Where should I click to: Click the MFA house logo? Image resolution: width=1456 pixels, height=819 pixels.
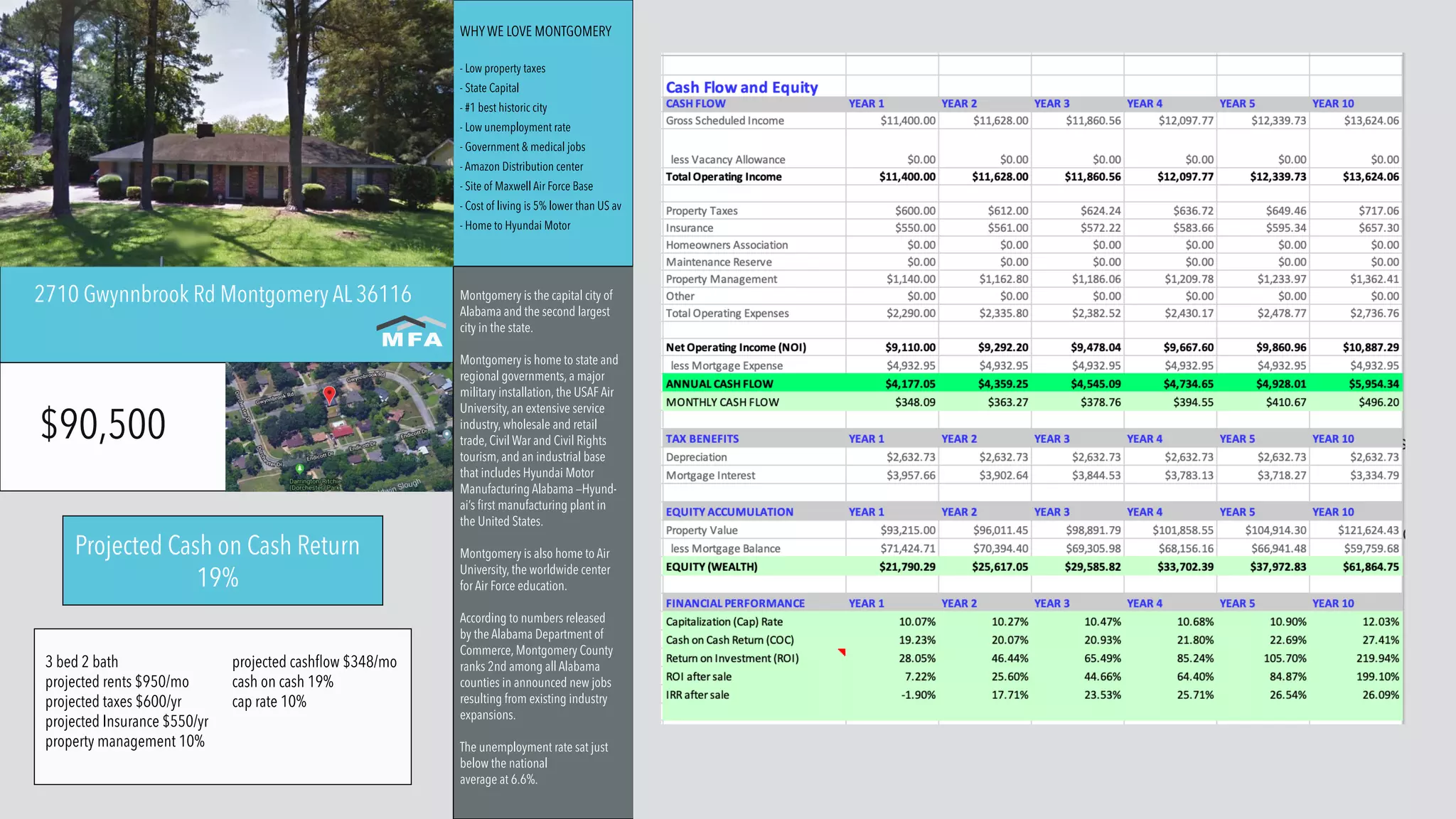point(412,331)
